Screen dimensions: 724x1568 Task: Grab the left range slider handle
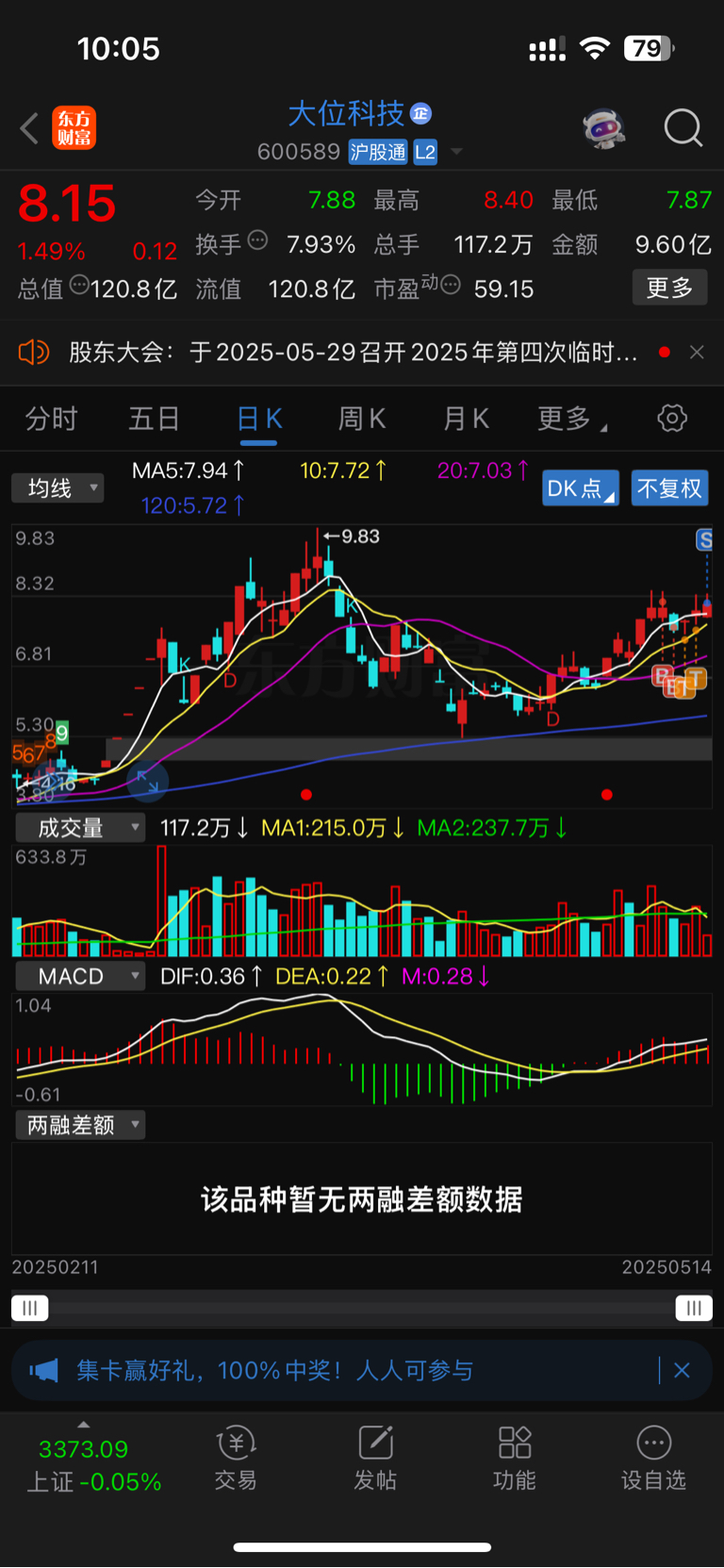(30, 1308)
